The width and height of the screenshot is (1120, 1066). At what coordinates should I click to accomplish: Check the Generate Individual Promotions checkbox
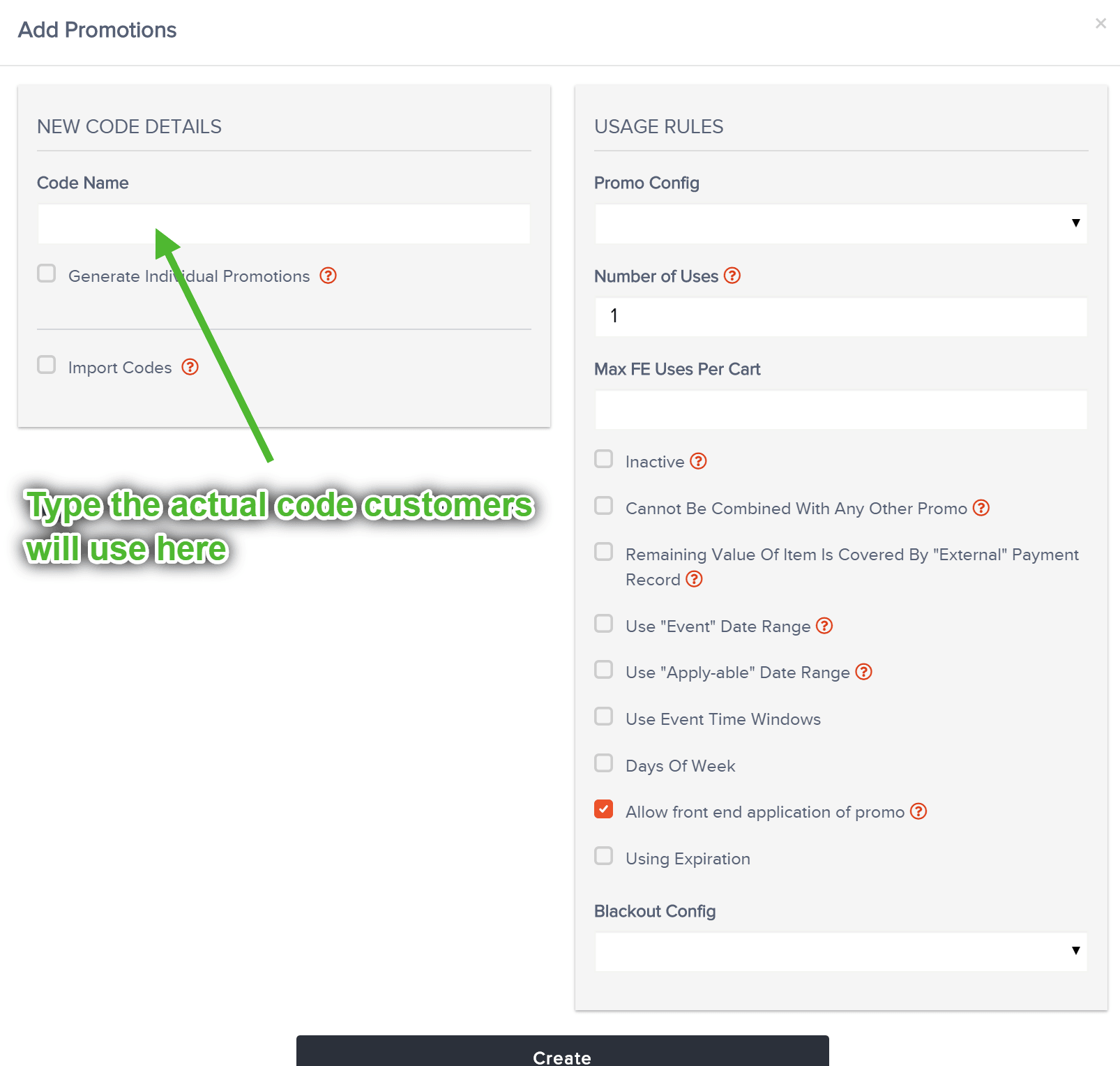point(46,273)
